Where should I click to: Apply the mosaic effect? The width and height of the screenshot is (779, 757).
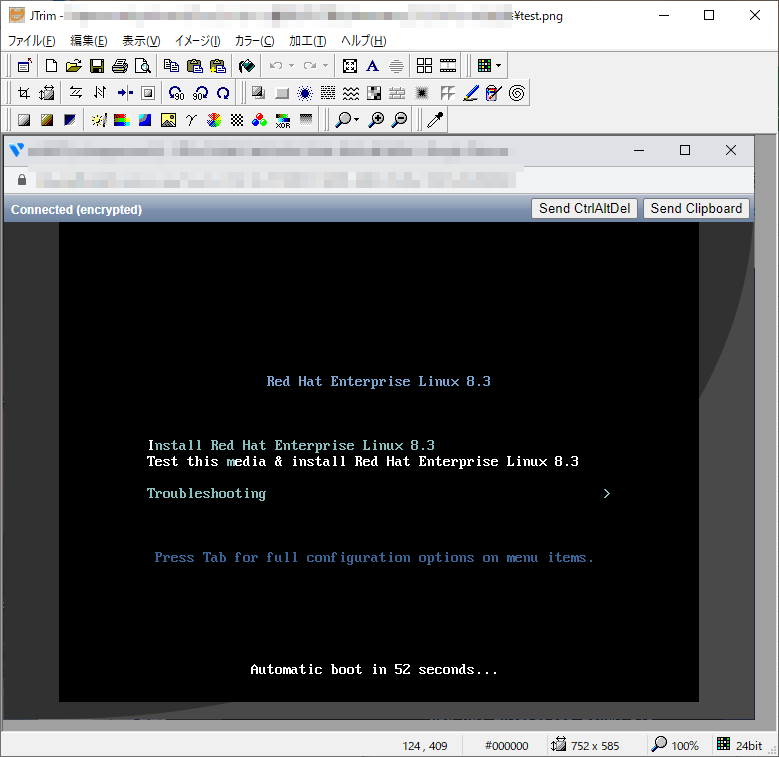374,93
